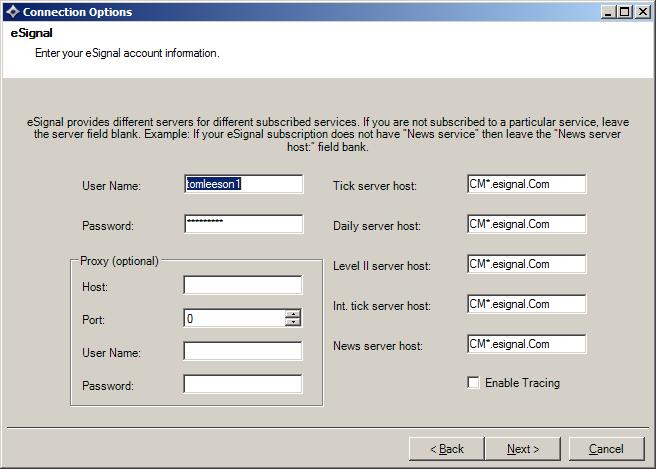This screenshot has width=656, height=470.
Task: Edit the Tick server host field
Action: point(527,184)
